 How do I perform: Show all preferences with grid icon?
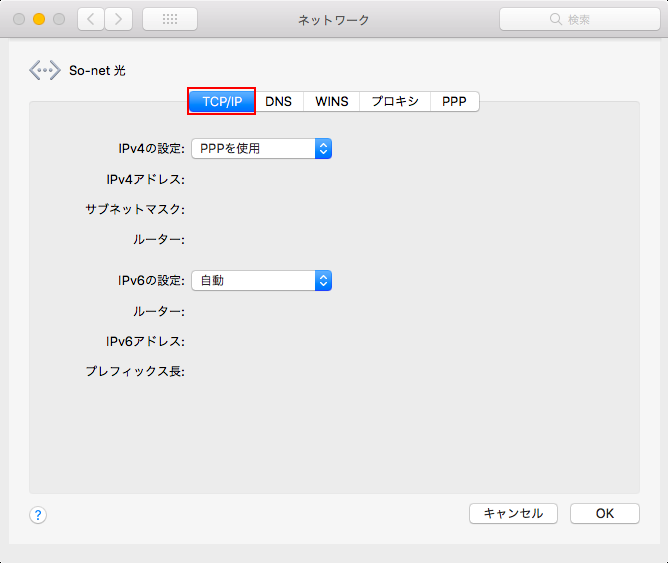click(x=170, y=19)
